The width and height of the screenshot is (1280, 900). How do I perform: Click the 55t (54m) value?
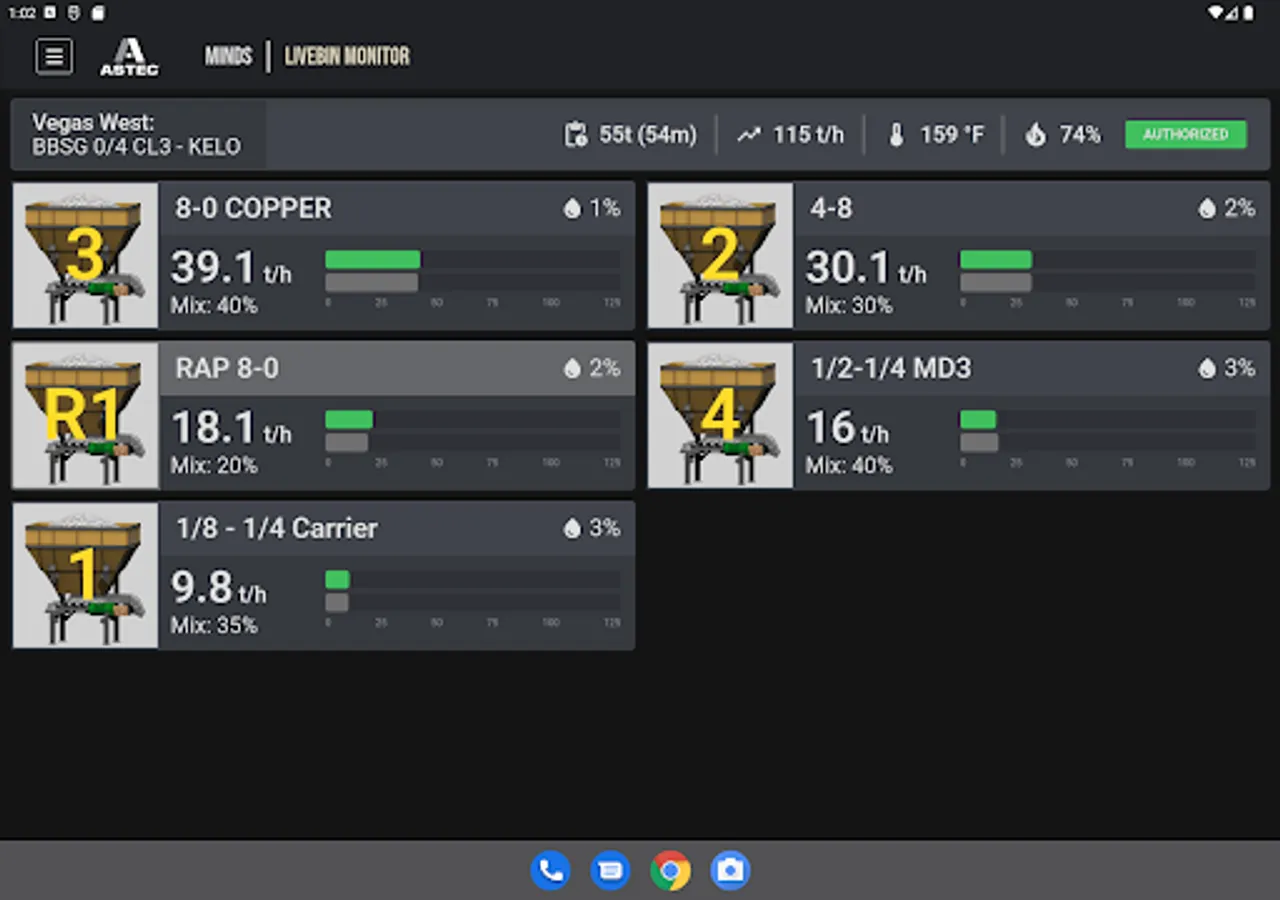648,135
